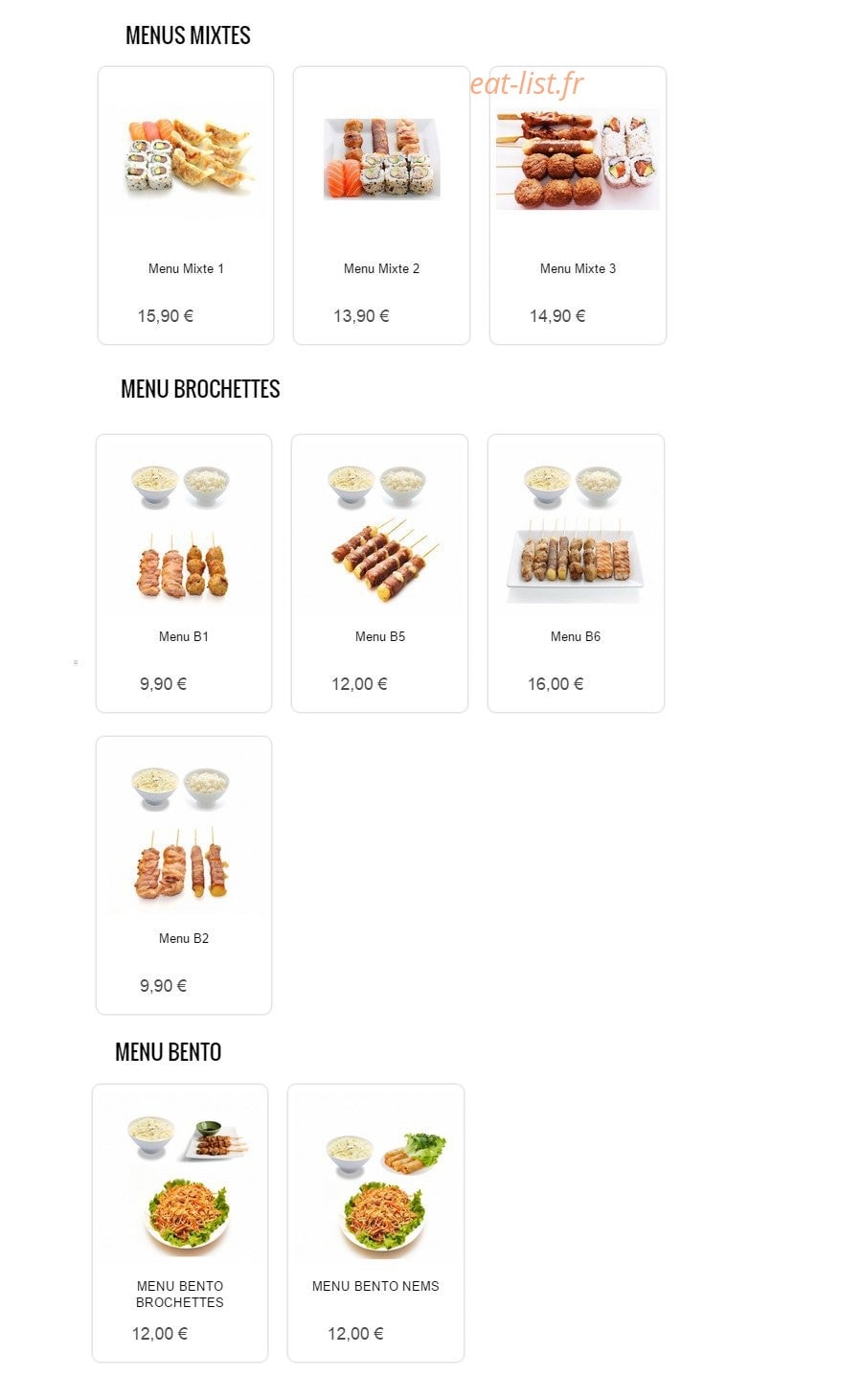Image resolution: width=862 pixels, height=1400 pixels.
Task: Click the Menu Mixte 3 skewers picture
Action: (x=578, y=159)
